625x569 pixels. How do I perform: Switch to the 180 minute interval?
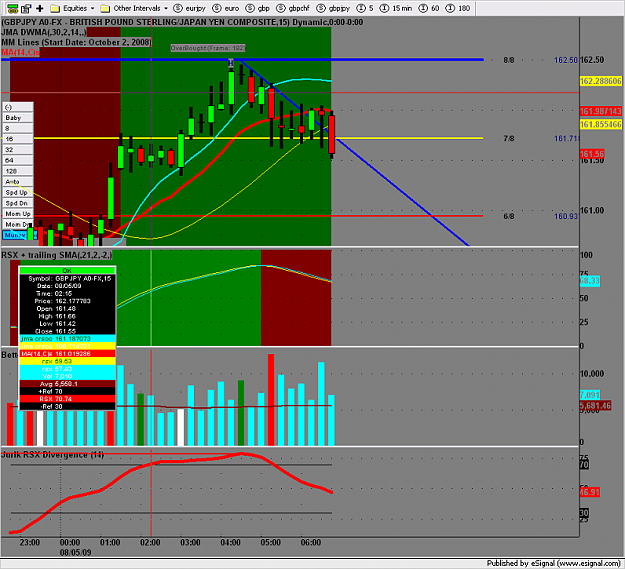coord(458,8)
